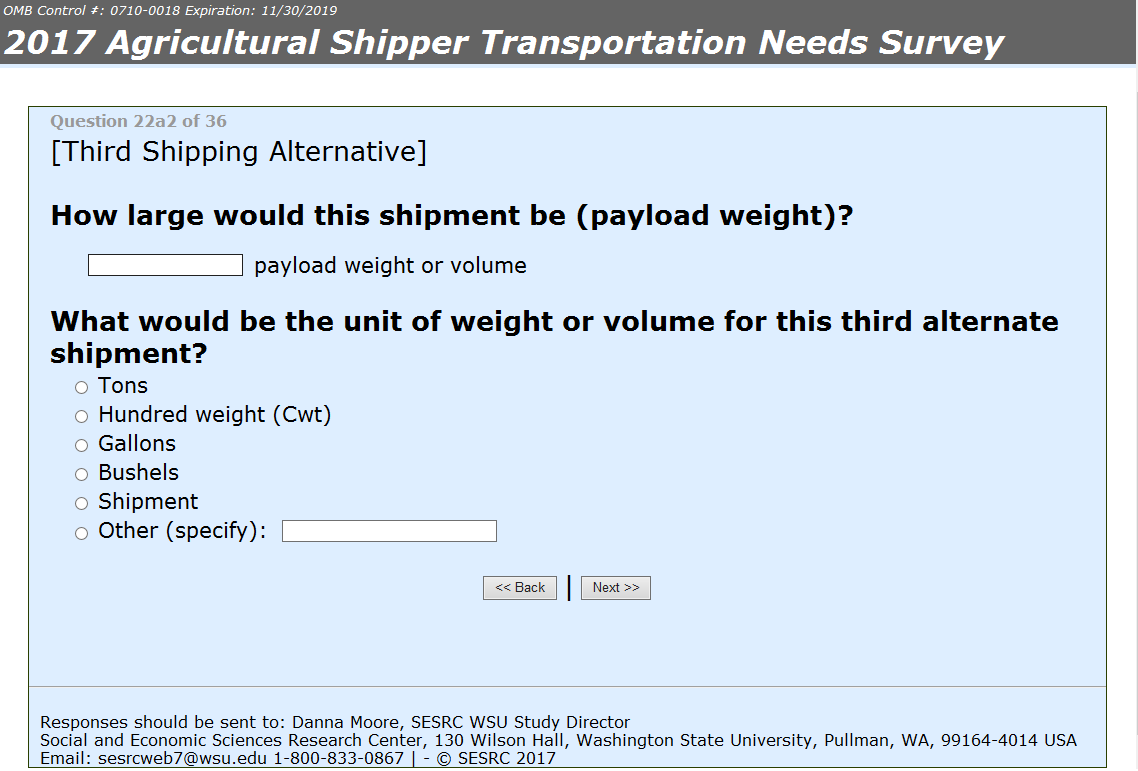Click the OMB Control number text
Screen dimensions: 1138x771
(170, 10)
